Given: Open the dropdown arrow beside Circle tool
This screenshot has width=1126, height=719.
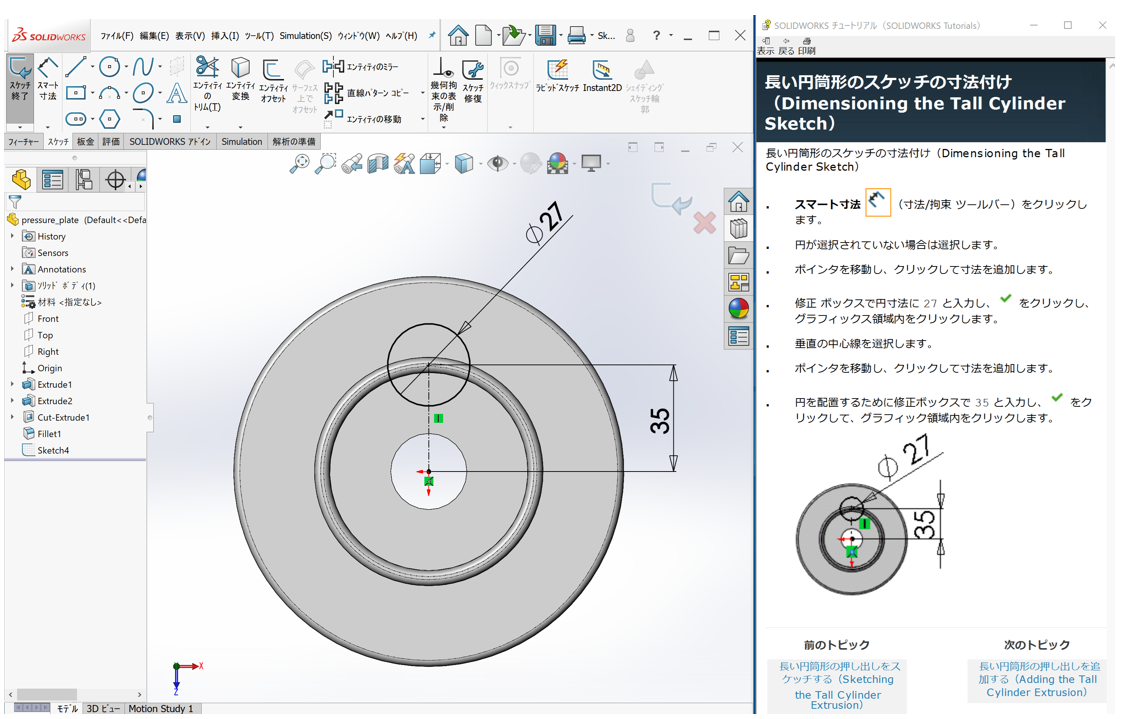Looking at the screenshot, I should tap(126, 68).
